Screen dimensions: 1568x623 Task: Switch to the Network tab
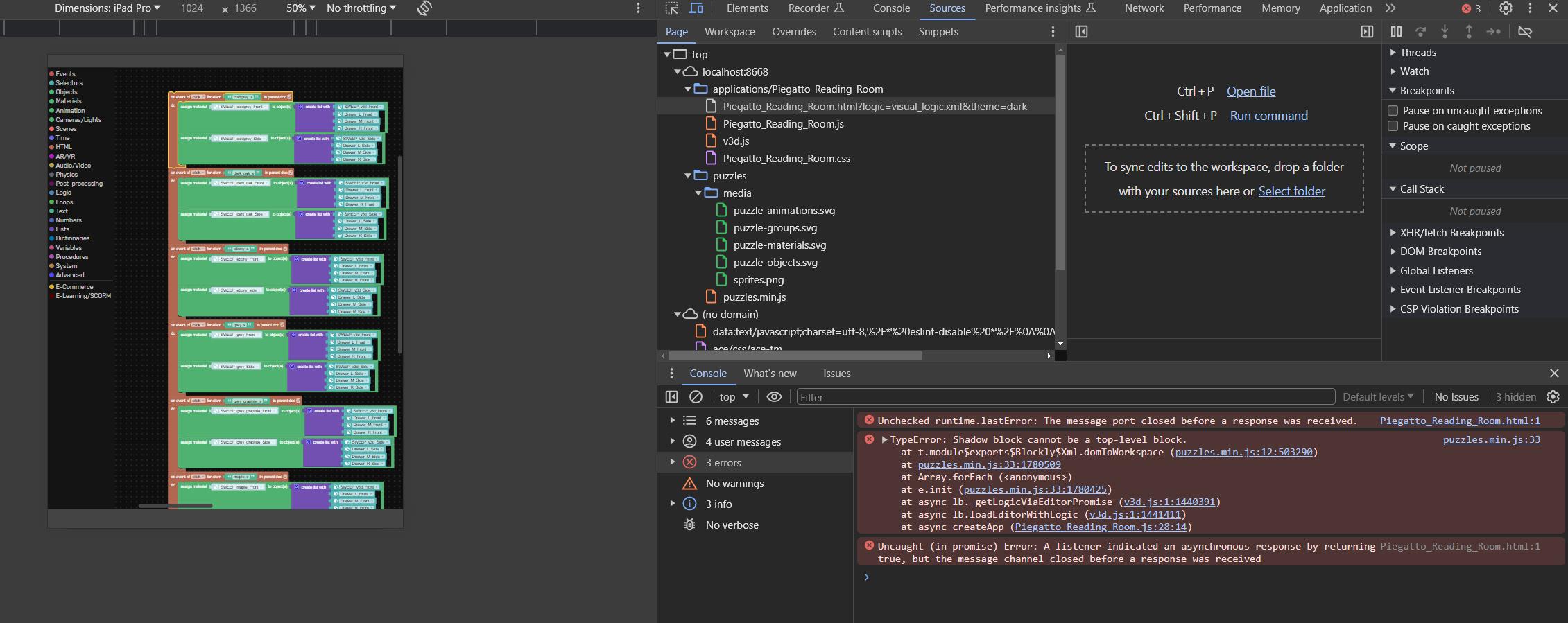[x=1144, y=8]
